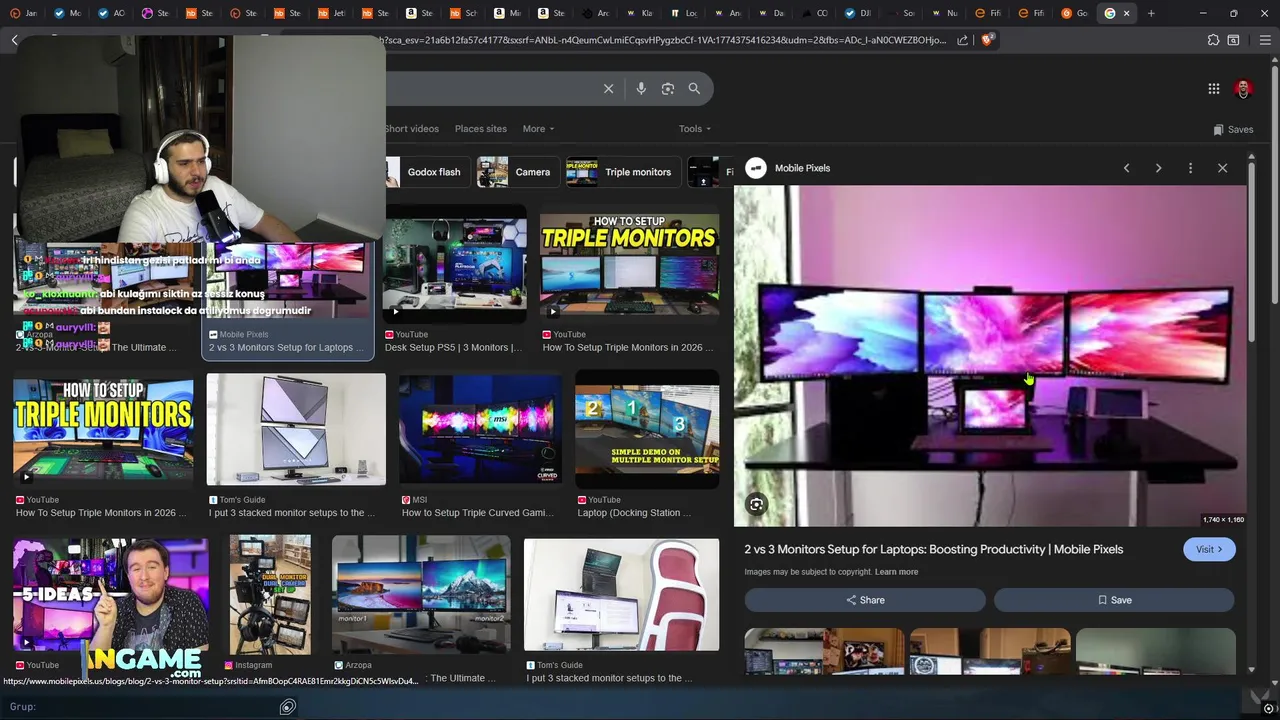Open browser extensions puzzle icon
Viewport: 1280px width, 720px height.
pyautogui.click(x=1213, y=40)
